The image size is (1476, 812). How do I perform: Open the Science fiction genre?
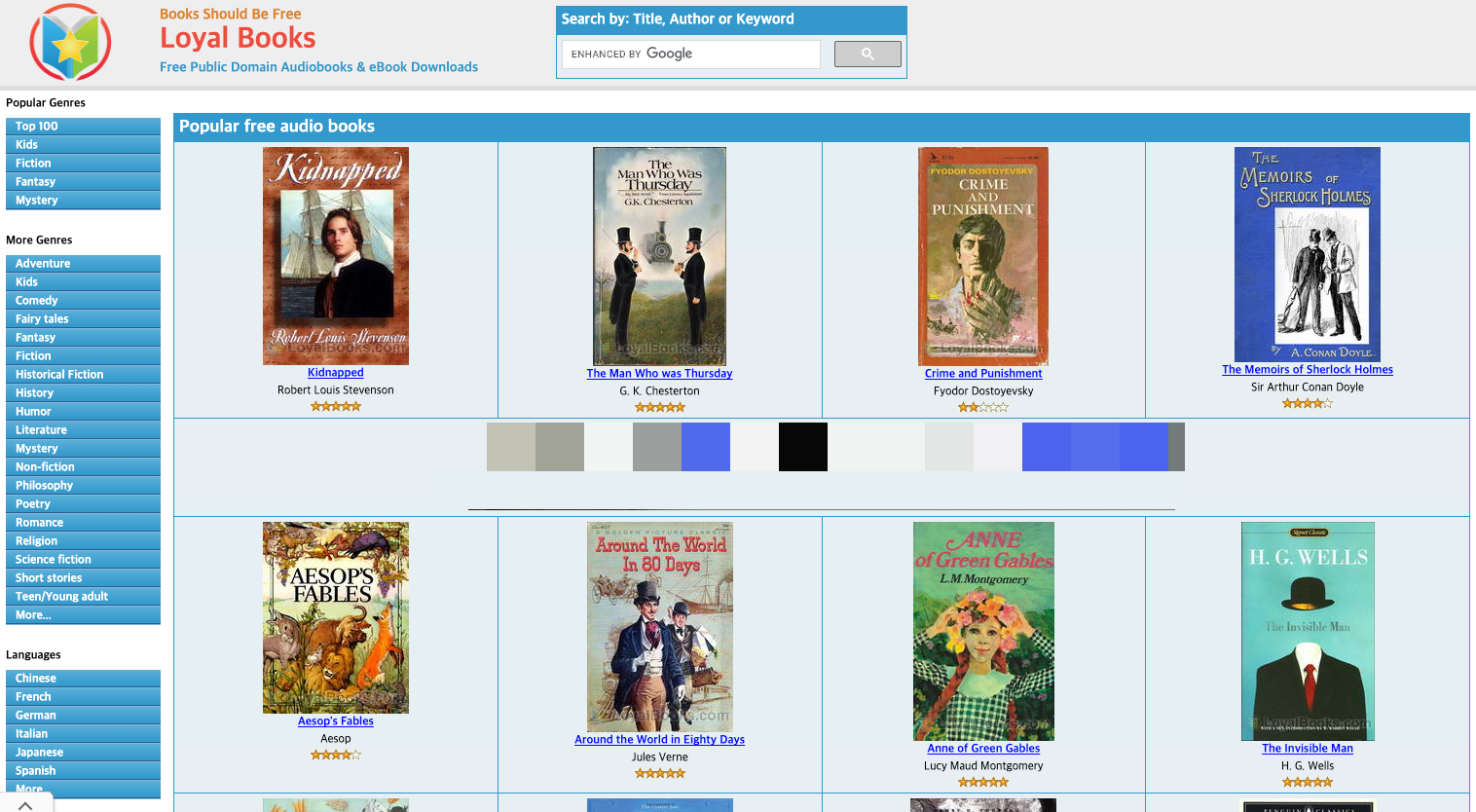[83, 560]
